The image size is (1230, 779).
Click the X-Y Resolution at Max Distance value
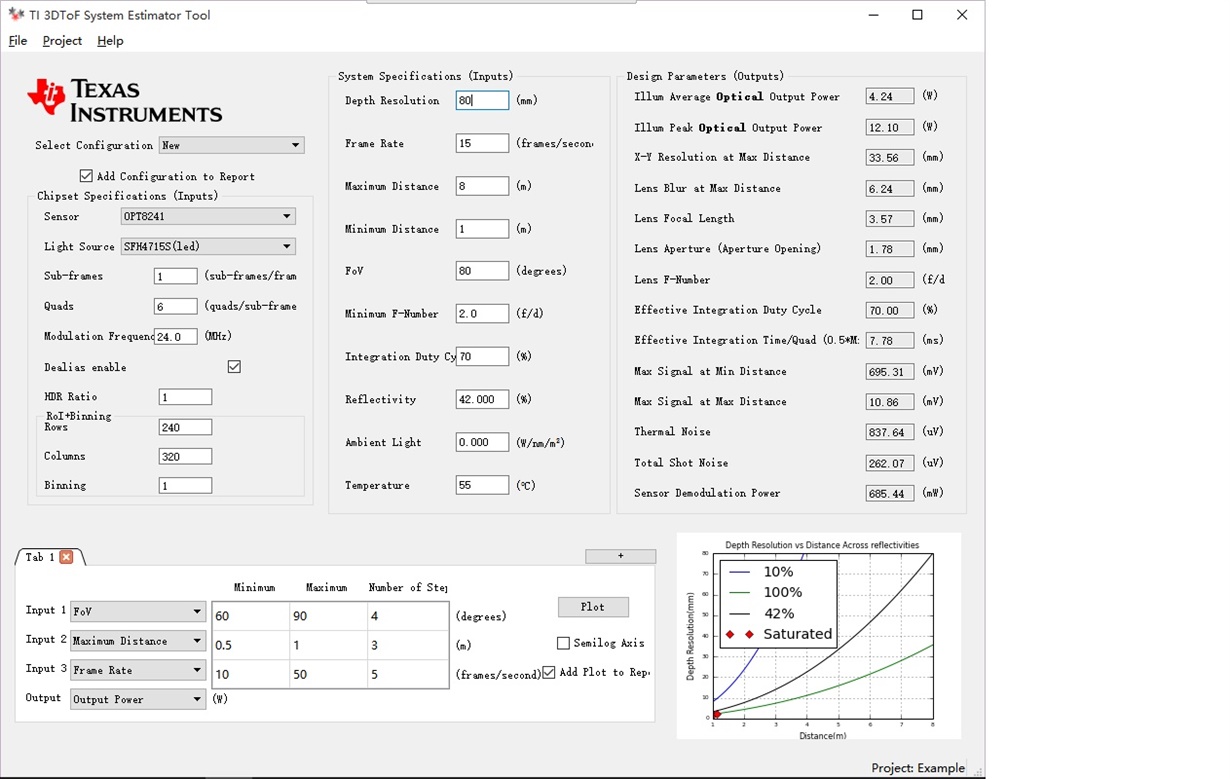(890, 158)
